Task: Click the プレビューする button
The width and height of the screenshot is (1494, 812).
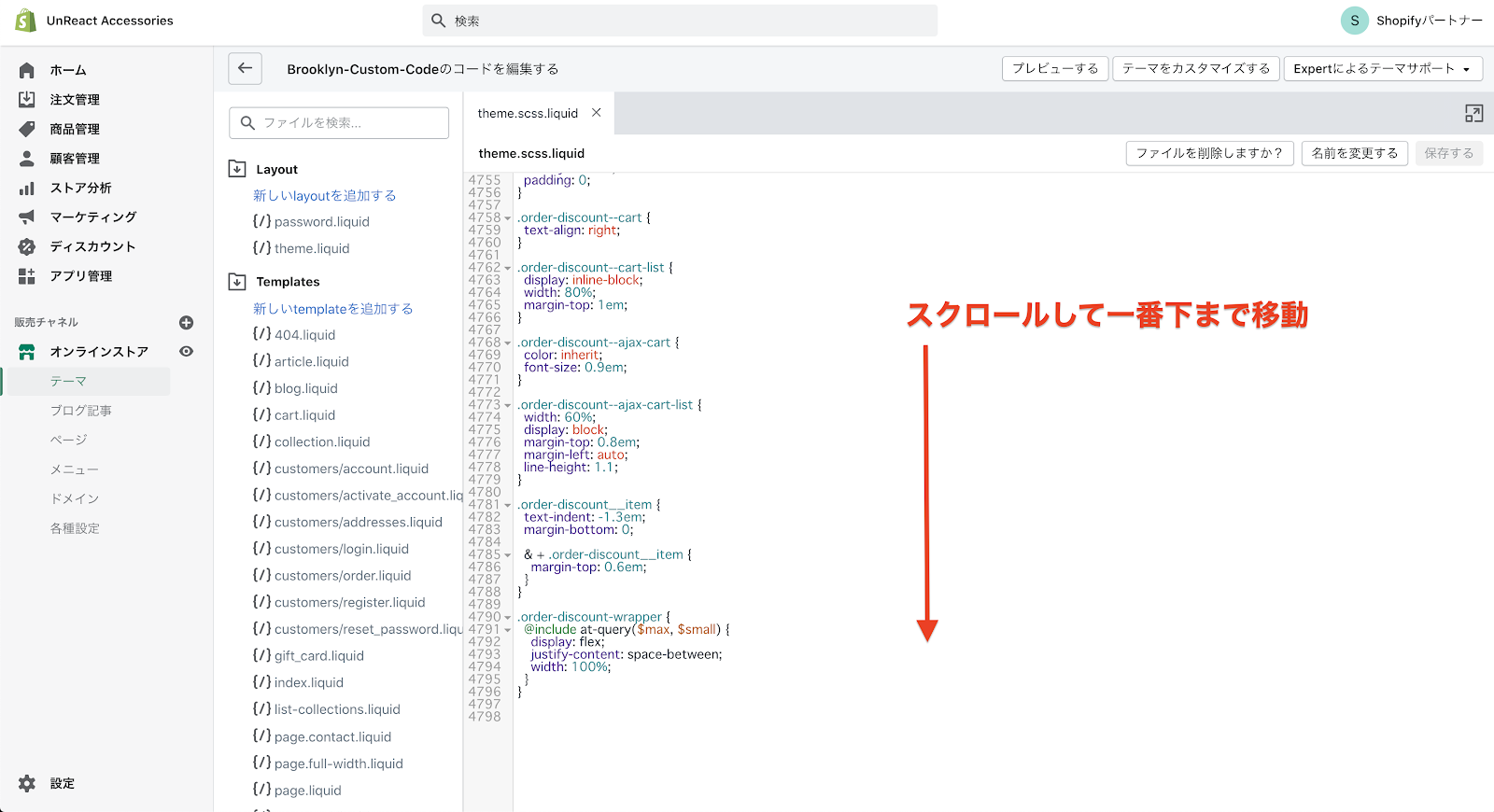Action: point(1055,69)
